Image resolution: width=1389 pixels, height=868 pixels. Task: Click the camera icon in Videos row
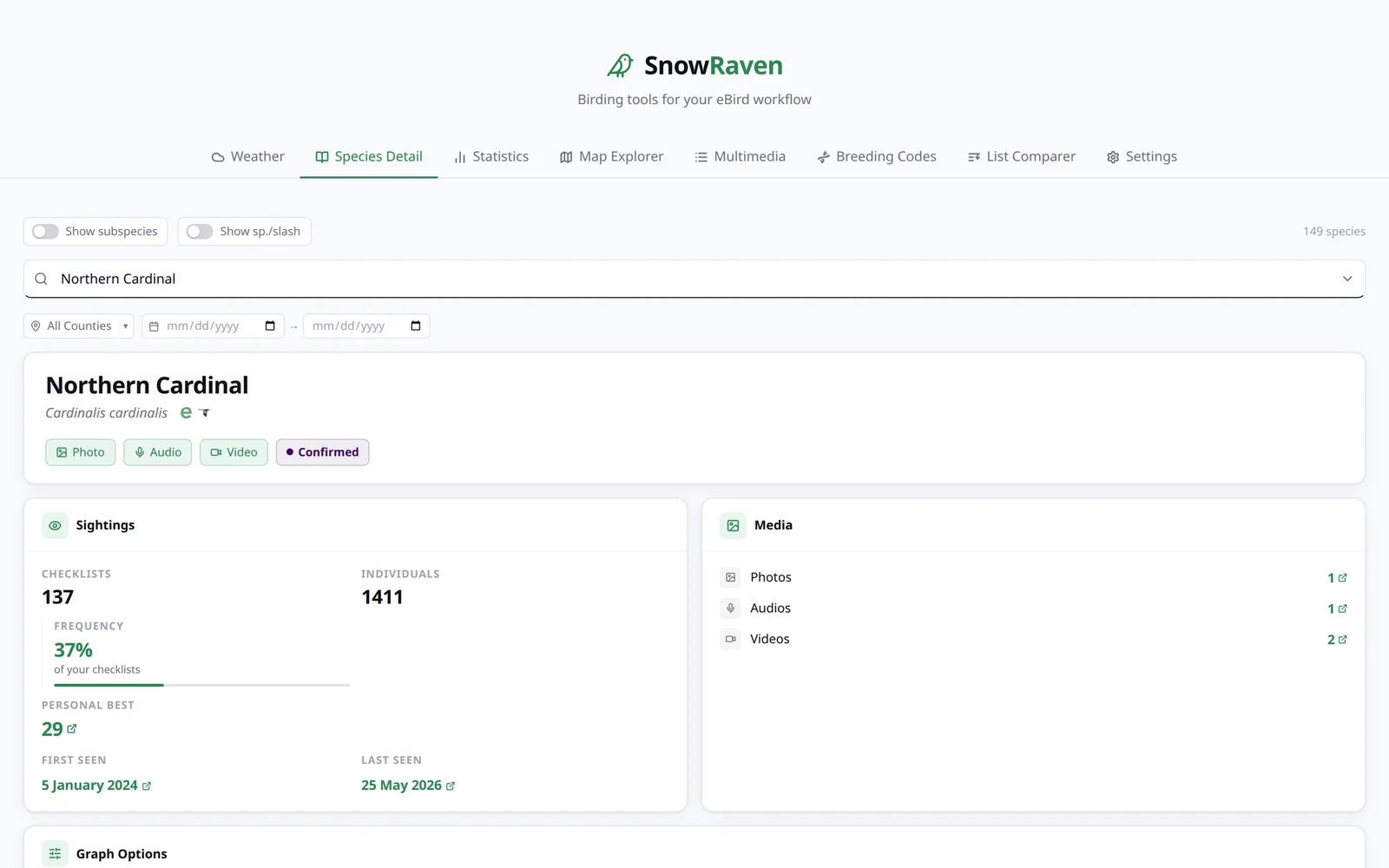[731, 639]
